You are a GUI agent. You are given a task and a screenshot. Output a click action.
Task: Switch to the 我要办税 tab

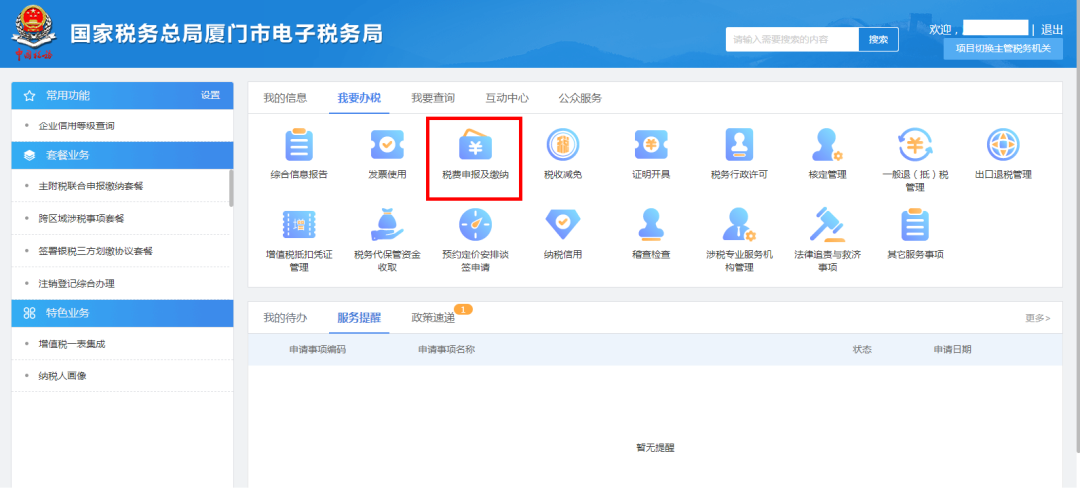point(359,98)
